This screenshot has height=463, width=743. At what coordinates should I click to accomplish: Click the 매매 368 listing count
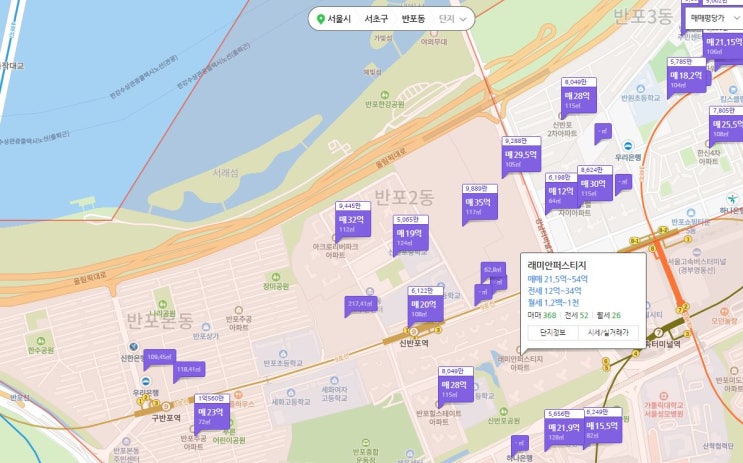[542, 315]
